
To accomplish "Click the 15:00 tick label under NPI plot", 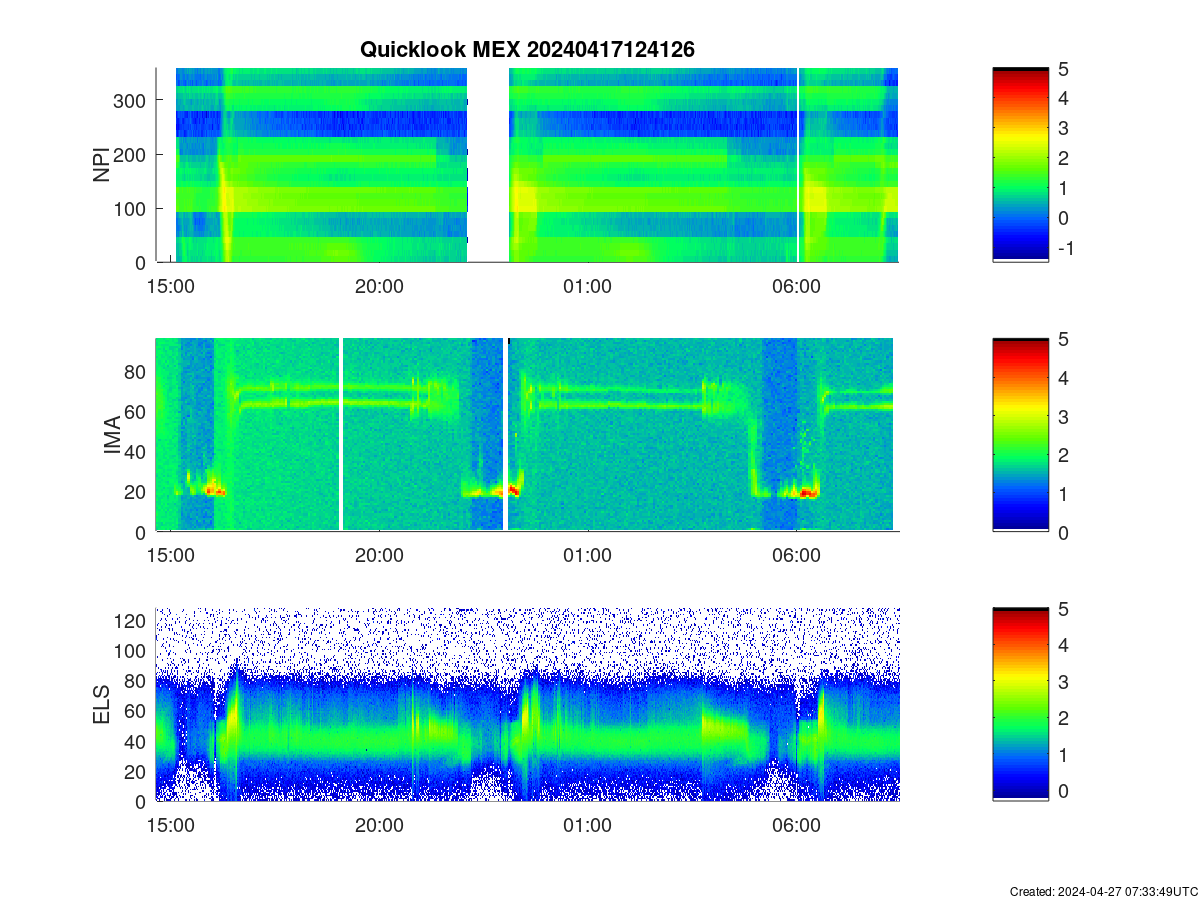I will [171, 286].
